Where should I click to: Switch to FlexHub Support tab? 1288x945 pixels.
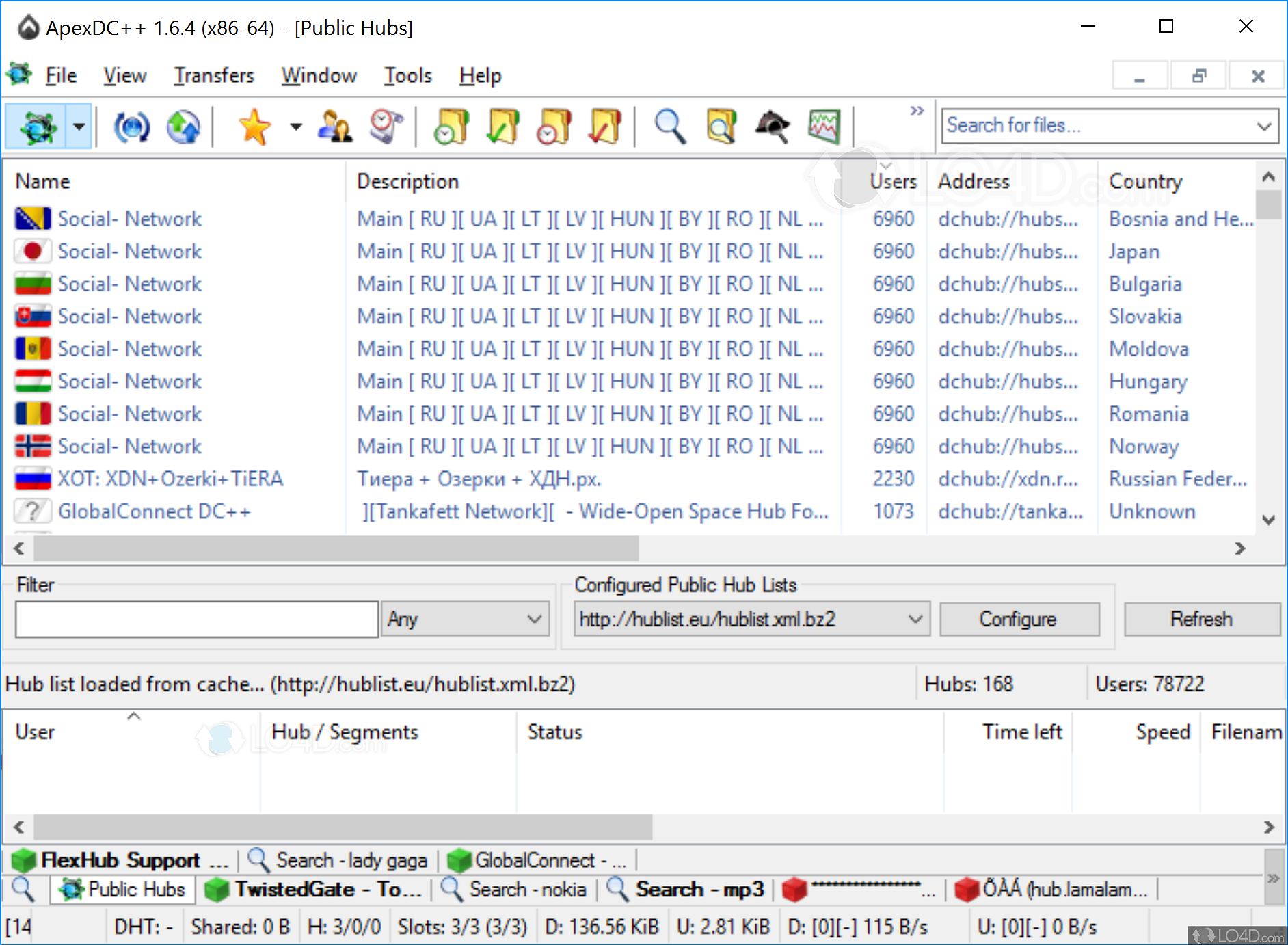tap(120, 860)
